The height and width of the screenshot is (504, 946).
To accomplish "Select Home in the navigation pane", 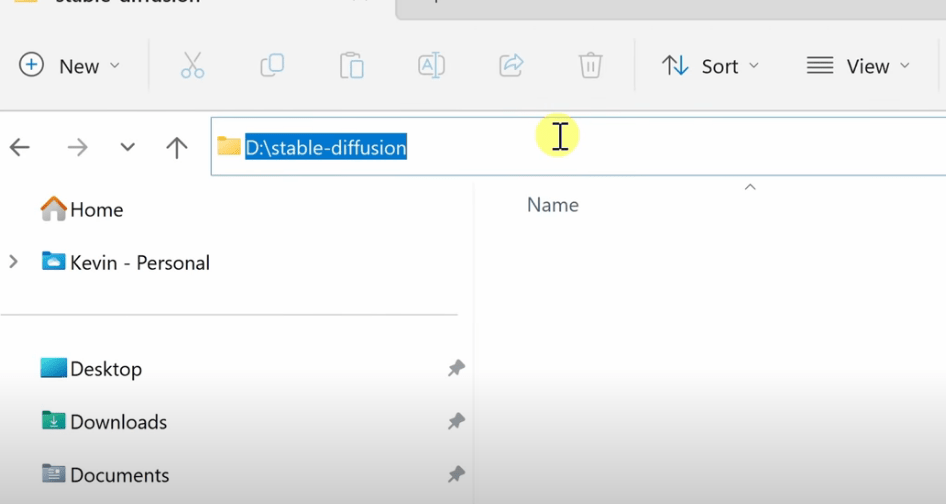I will [95, 210].
